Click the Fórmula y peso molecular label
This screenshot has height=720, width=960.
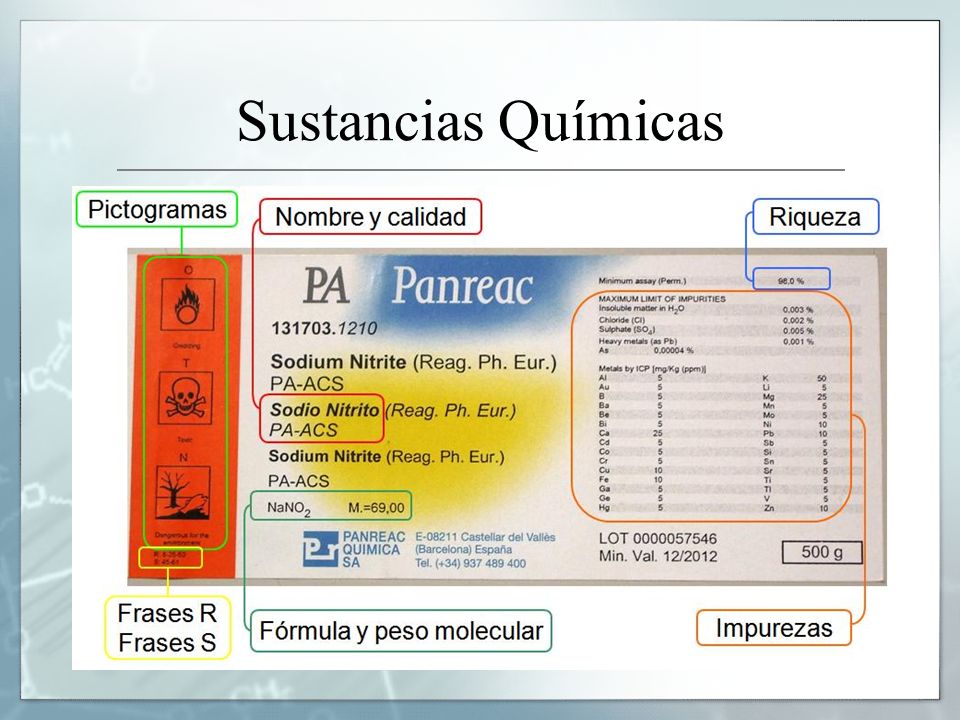[401, 631]
